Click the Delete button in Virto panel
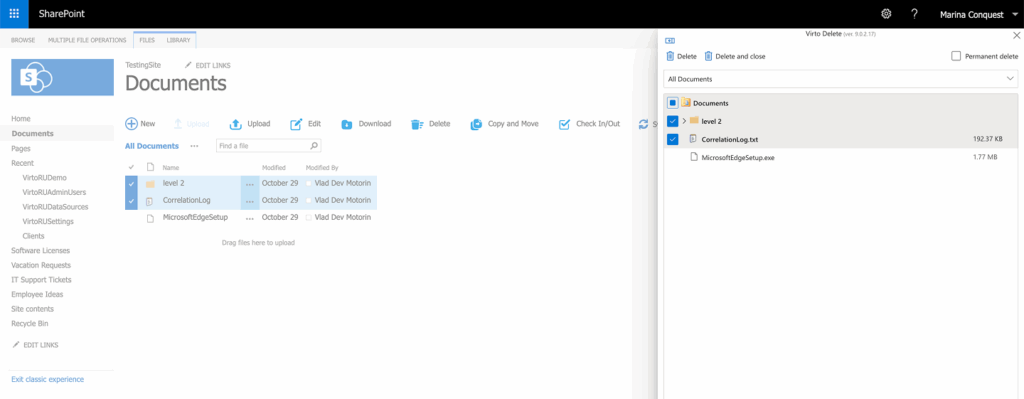 coord(681,57)
